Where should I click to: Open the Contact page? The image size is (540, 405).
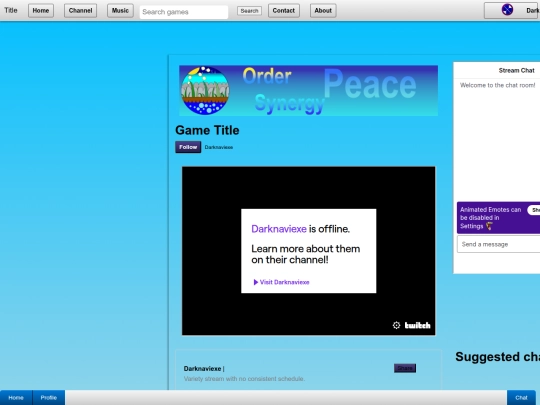click(x=284, y=11)
